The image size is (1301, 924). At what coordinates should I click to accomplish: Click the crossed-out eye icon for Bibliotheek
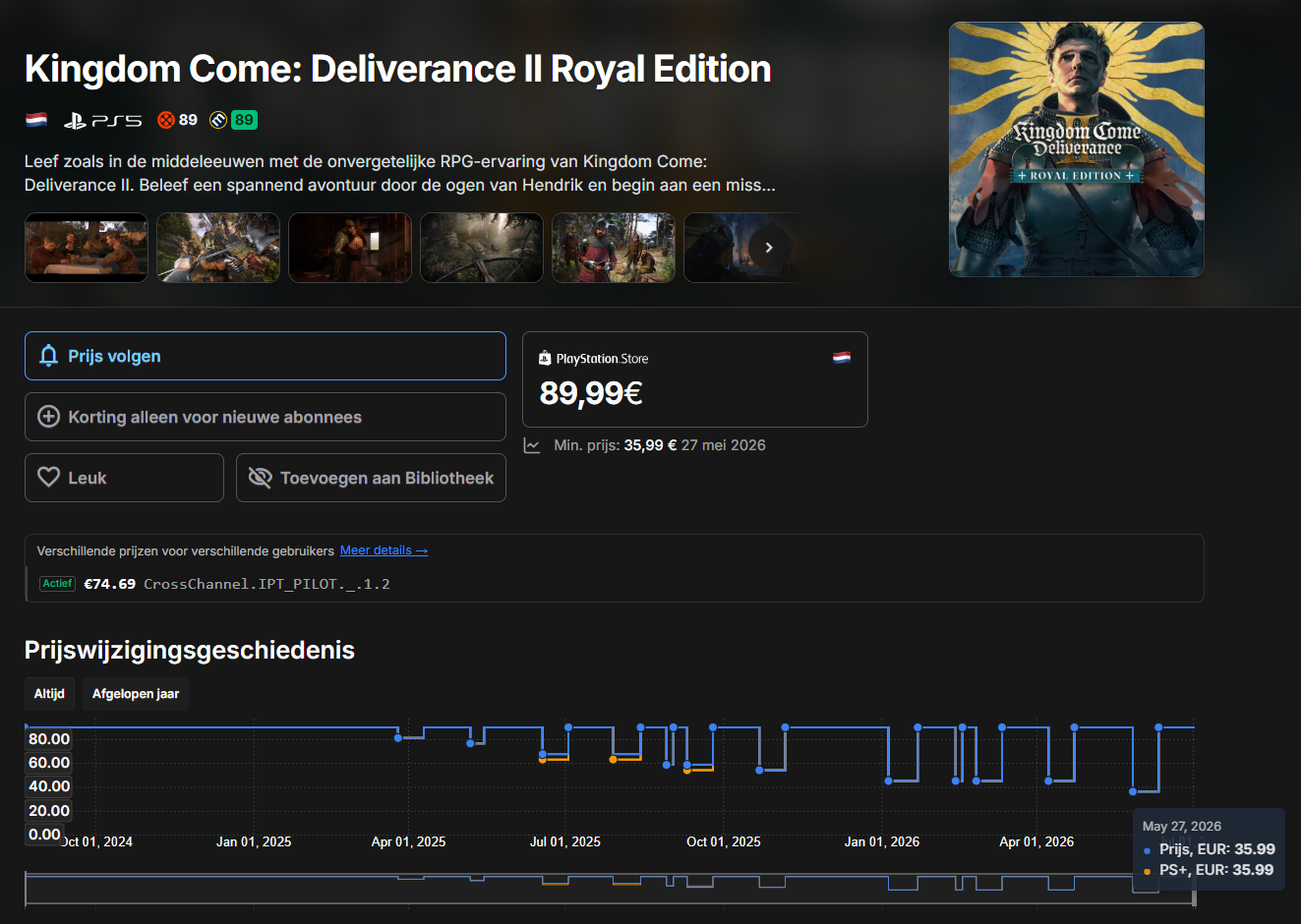(x=260, y=478)
